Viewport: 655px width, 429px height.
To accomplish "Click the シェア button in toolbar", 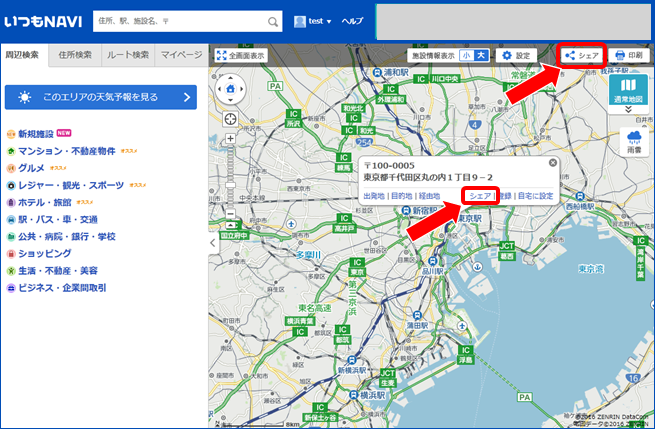I will point(582,56).
